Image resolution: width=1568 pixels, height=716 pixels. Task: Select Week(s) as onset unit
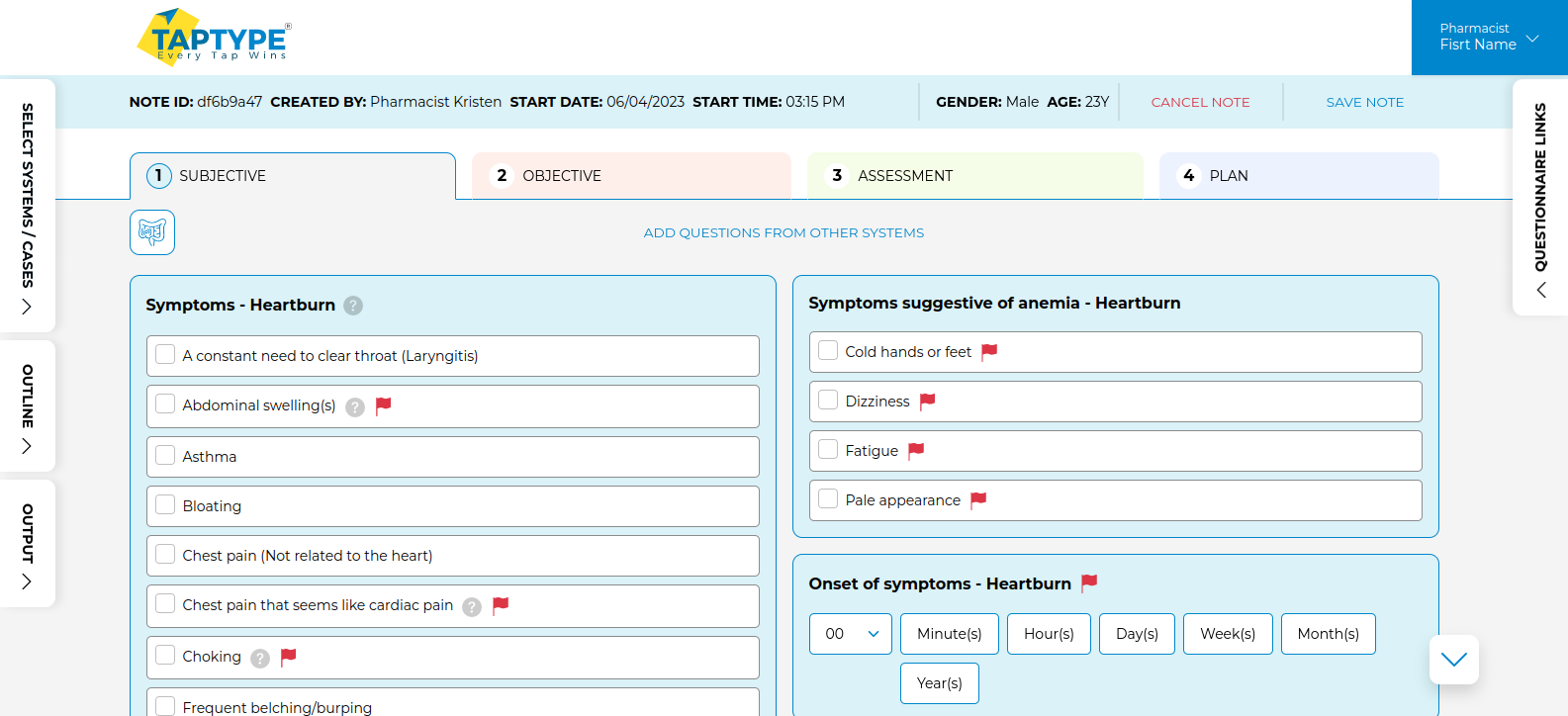pos(1227,634)
